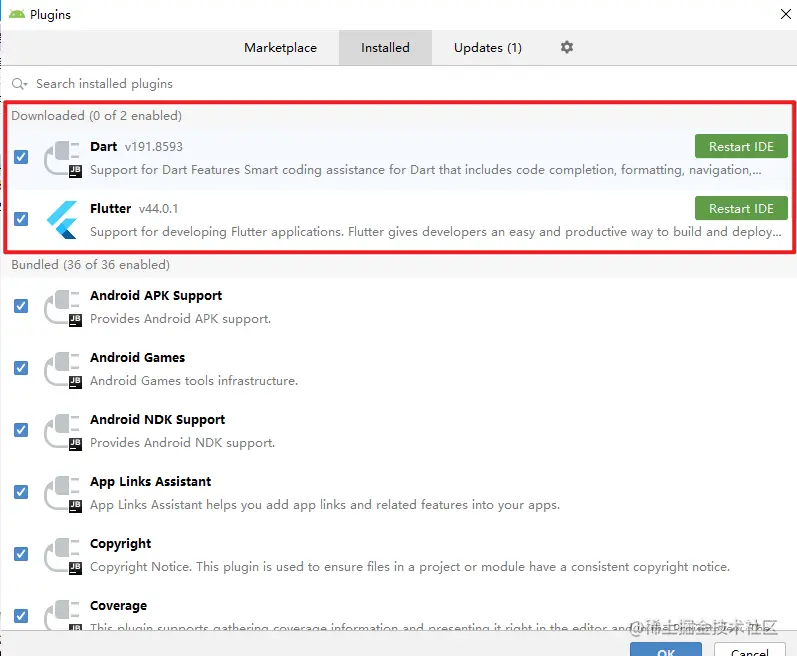
Task: Toggle App Links Assistant checkbox
Action: point(21,492)
